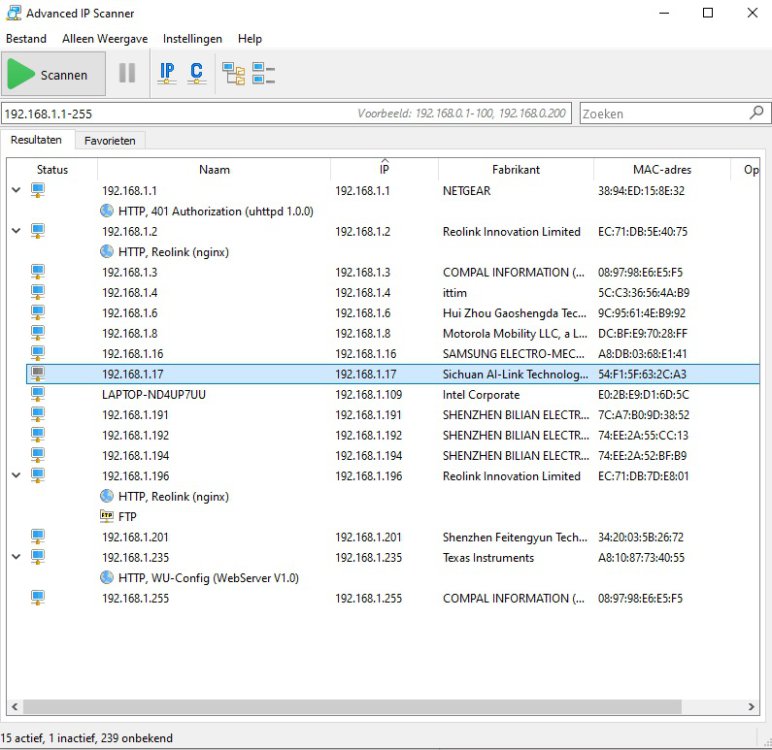772x750 pixels.
Task: Open the Bestand menu
Action: pos(26,39)
